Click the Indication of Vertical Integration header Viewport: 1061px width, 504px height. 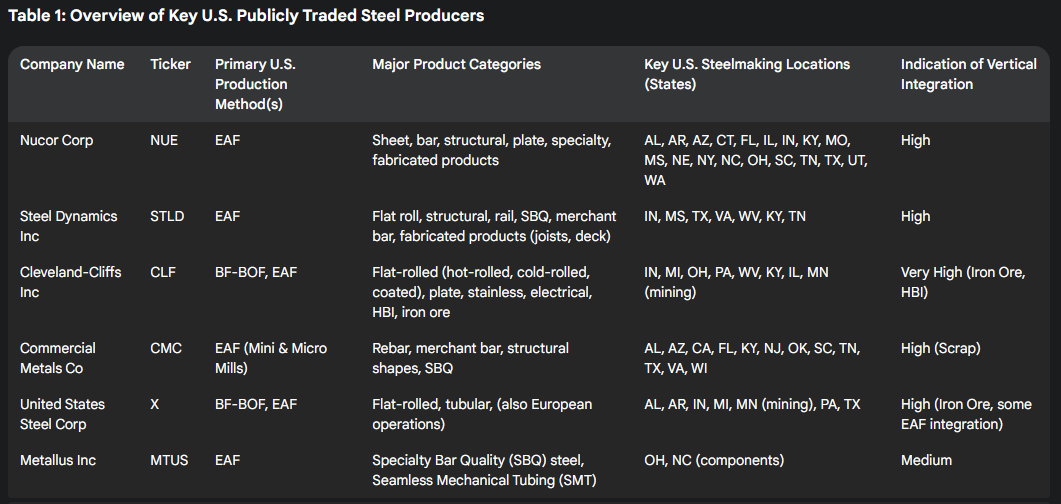click(968, 74)
